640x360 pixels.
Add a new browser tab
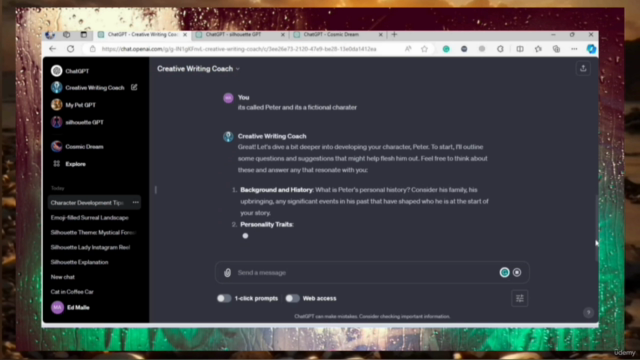(x=394, y=35)
